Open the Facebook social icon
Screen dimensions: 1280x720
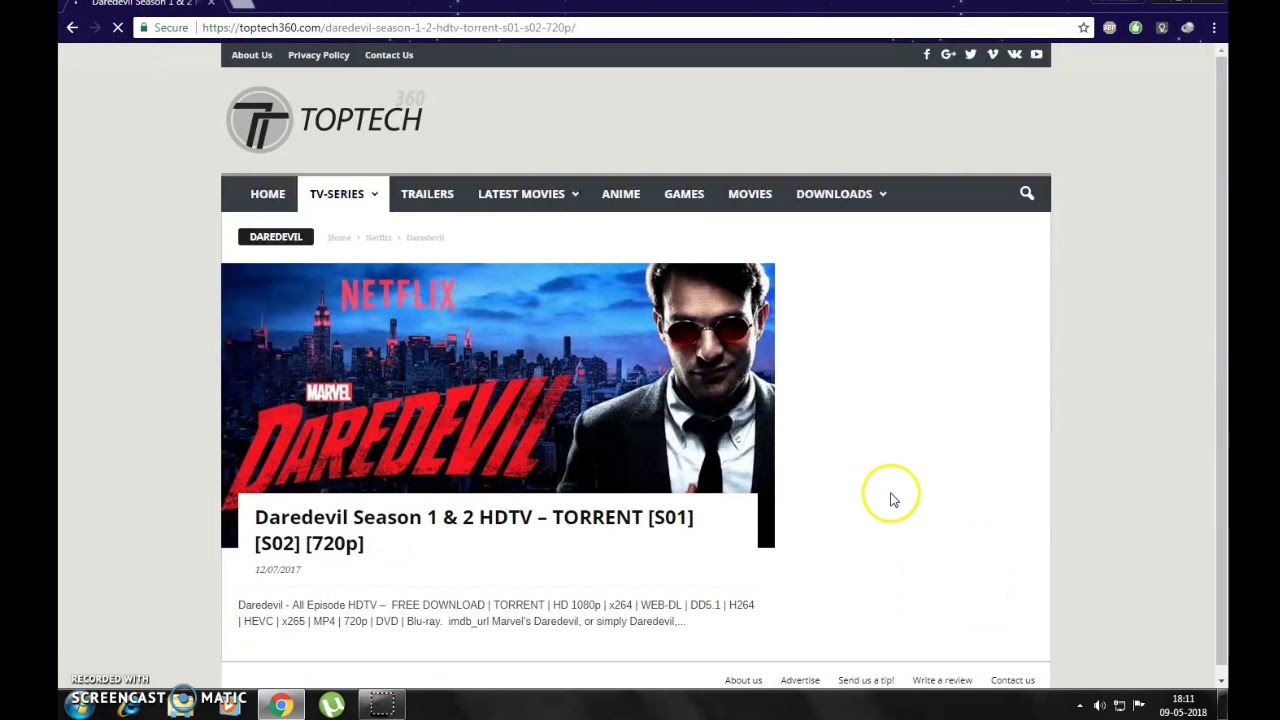(927, 55)
